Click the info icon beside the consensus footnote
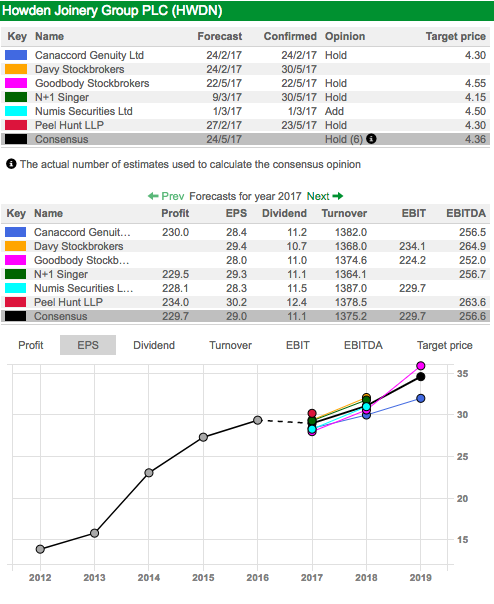 click(11, 164)
